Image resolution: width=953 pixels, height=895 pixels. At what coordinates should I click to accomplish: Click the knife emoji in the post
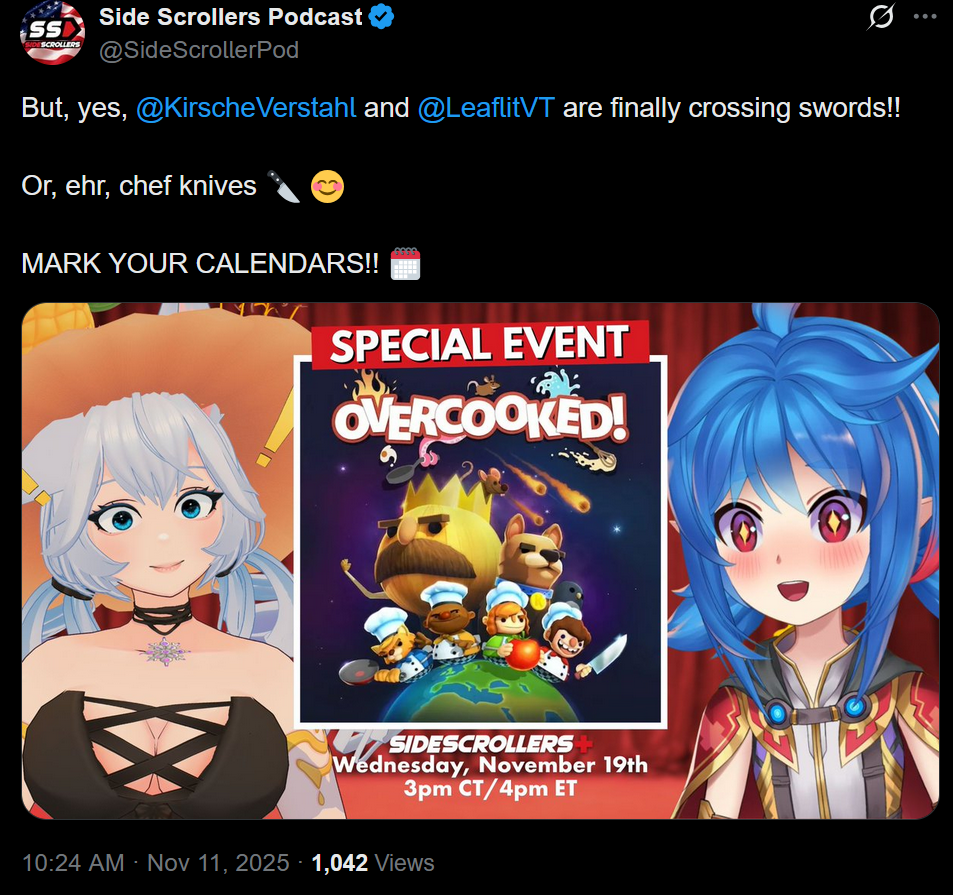pos(284,186)
